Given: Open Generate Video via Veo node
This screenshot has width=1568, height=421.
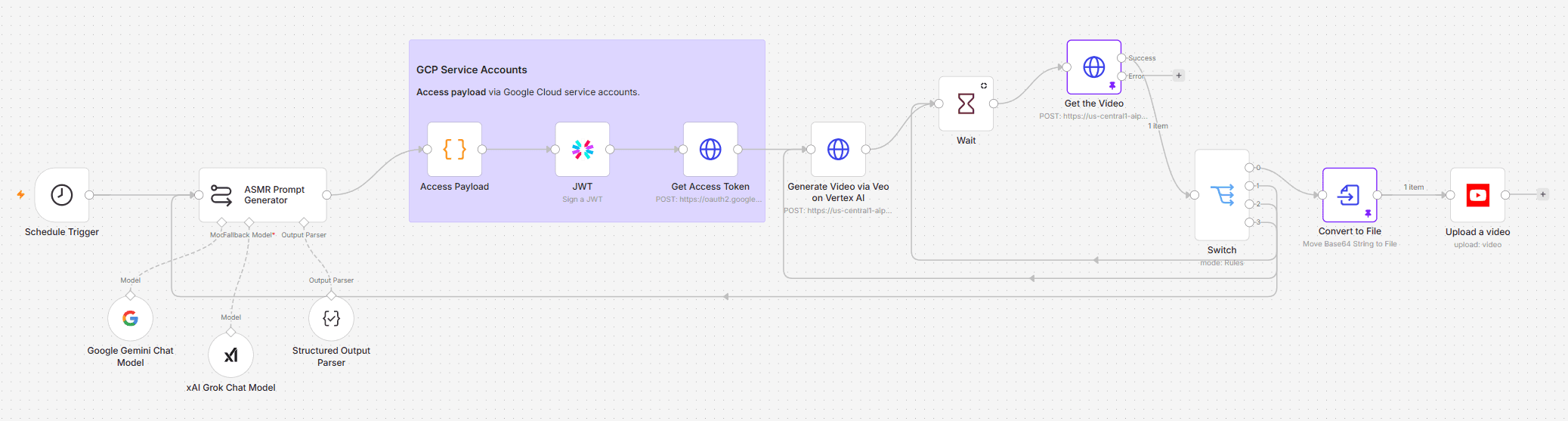Looking at the screenshot, I should click(838, 150).
